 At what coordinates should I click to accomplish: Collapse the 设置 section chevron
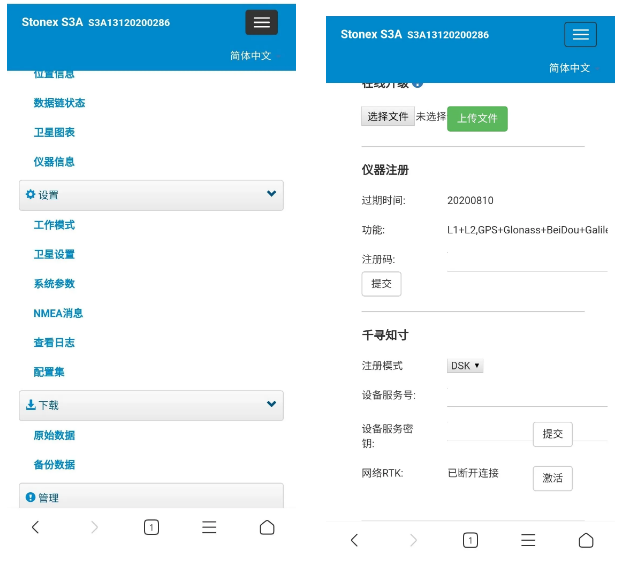(x=271, y=194)
